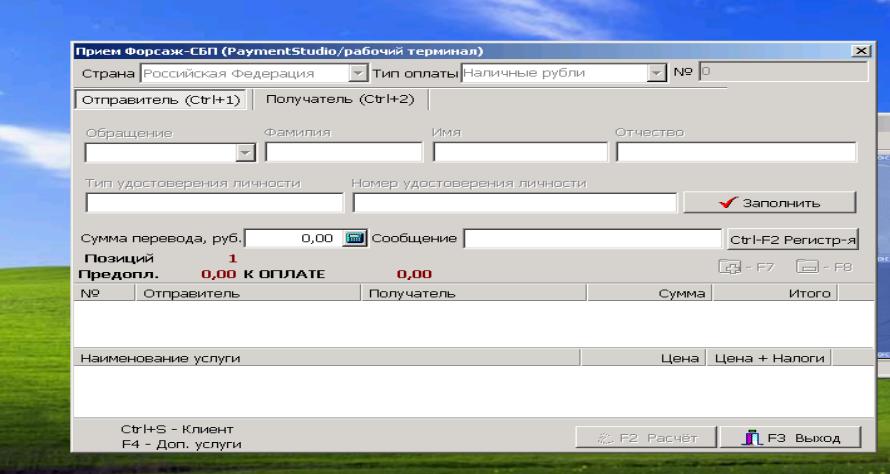Click the Цена column header
The height and width of the screenshot is (474, 890).
[x=643, y=358]
